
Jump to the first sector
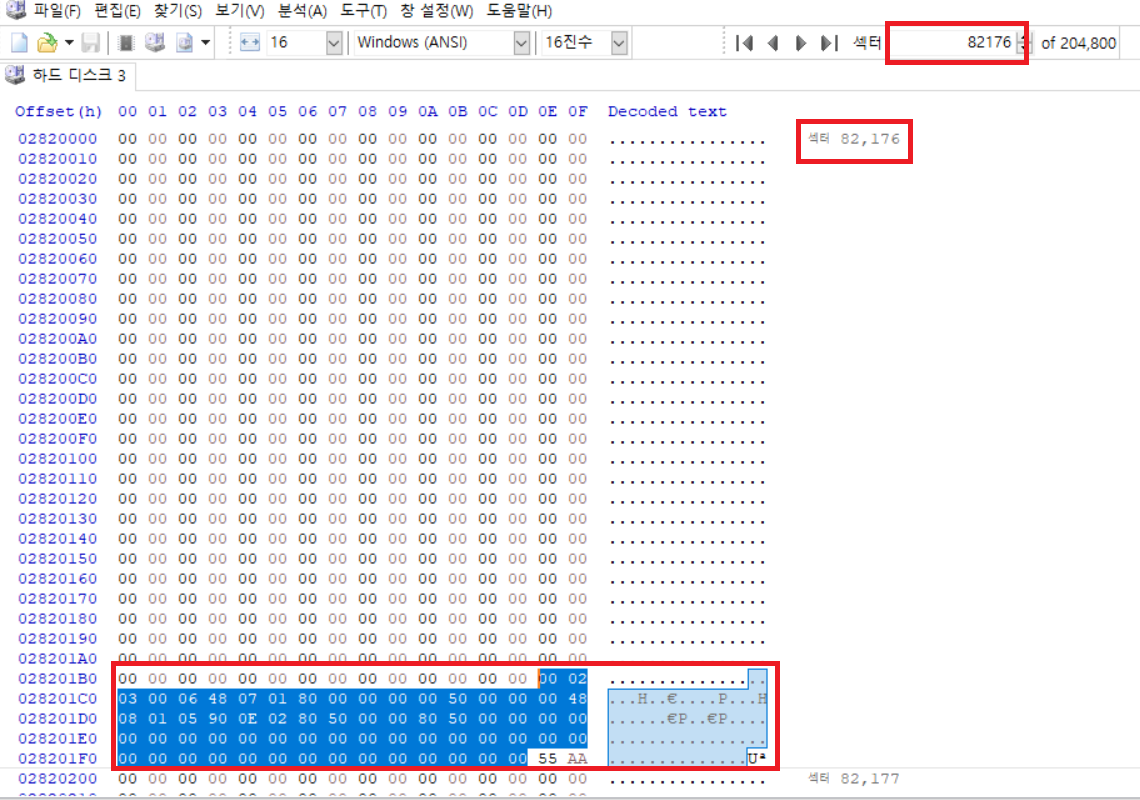[743, 43]
